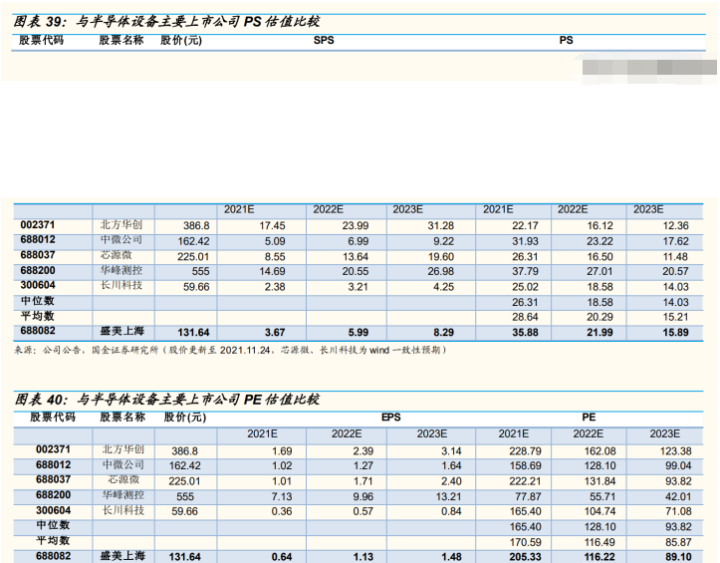Select 平均数 PS value 20.29
Image resolution: width=720 pixels, height=563 pixels.
(600, 317)
